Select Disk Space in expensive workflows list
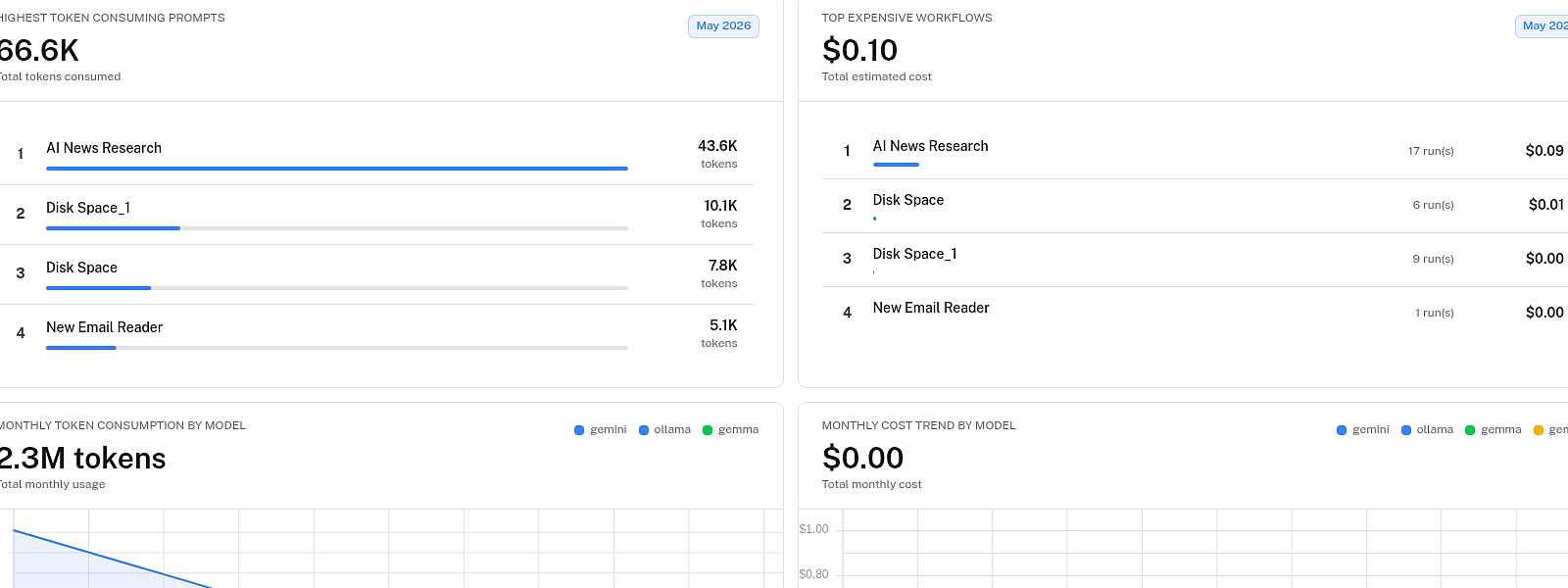Viewport: 1568px width, 588px height. (908, 200)
